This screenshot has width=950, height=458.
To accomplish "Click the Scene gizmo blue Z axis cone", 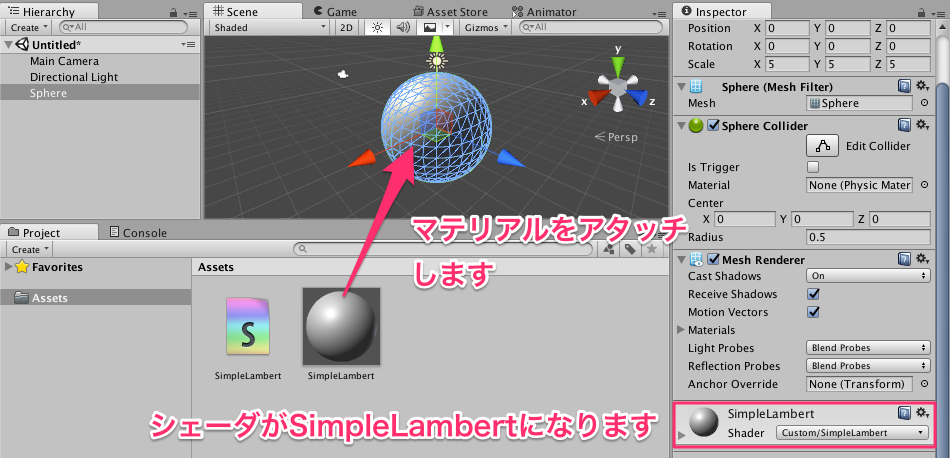I will click(x=636, y=97).
